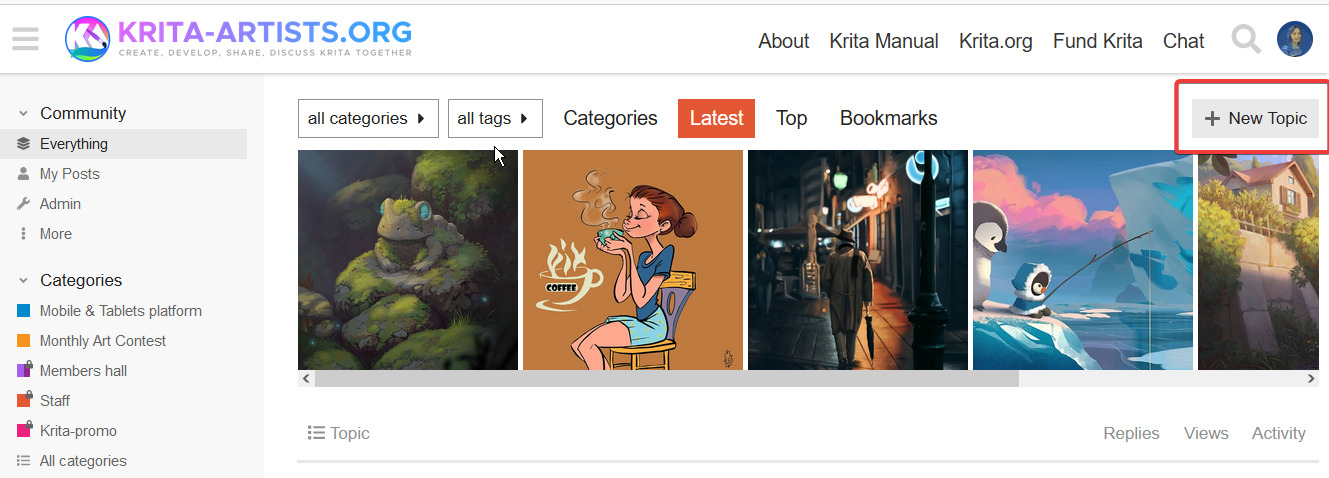Open the hamburger sidebar menu
Viewport: 1329px width, 478px height.
25,39
